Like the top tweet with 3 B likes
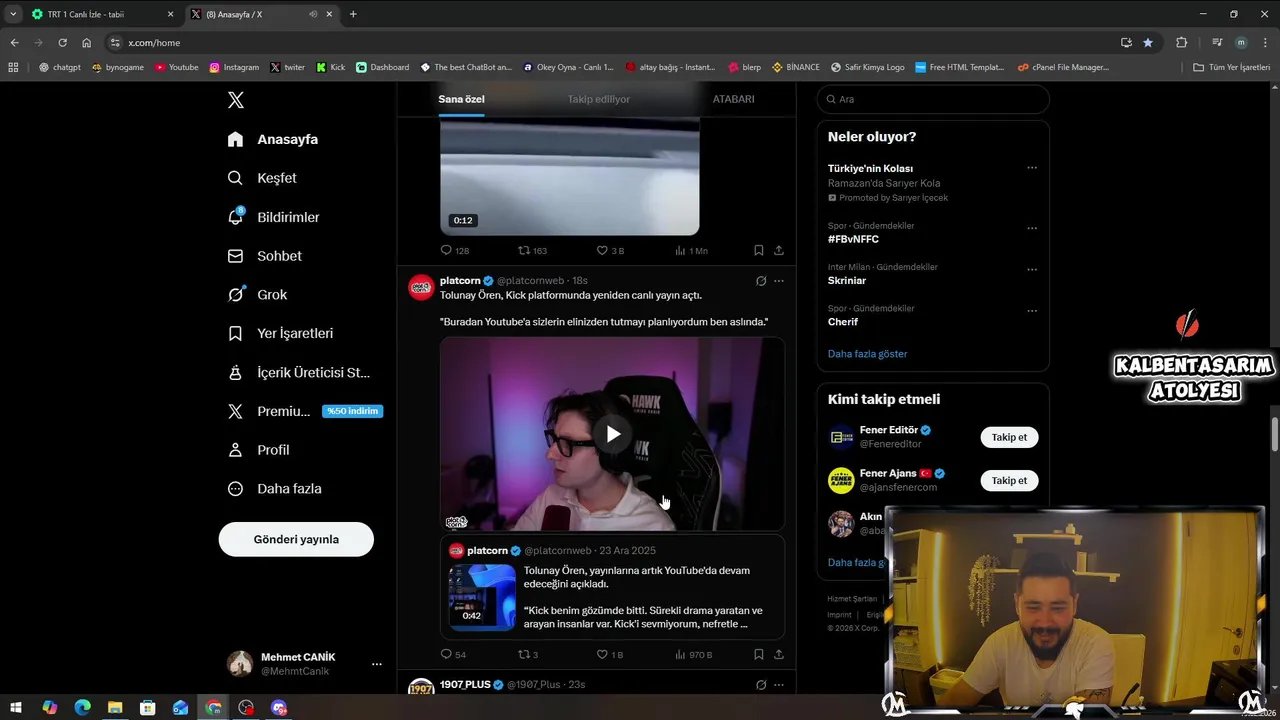 (x=602, y=251)
